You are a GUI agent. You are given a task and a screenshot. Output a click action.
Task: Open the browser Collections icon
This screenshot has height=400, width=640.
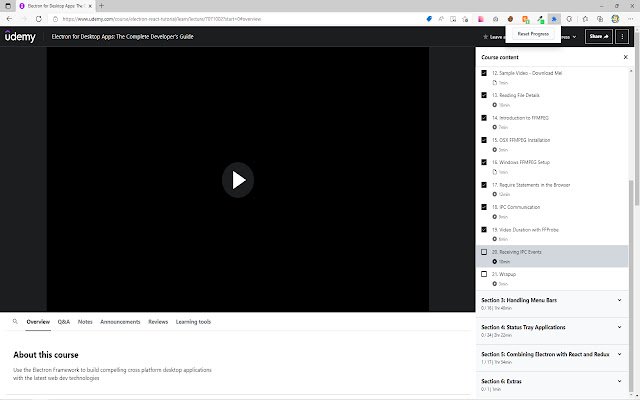pos(600,19)
